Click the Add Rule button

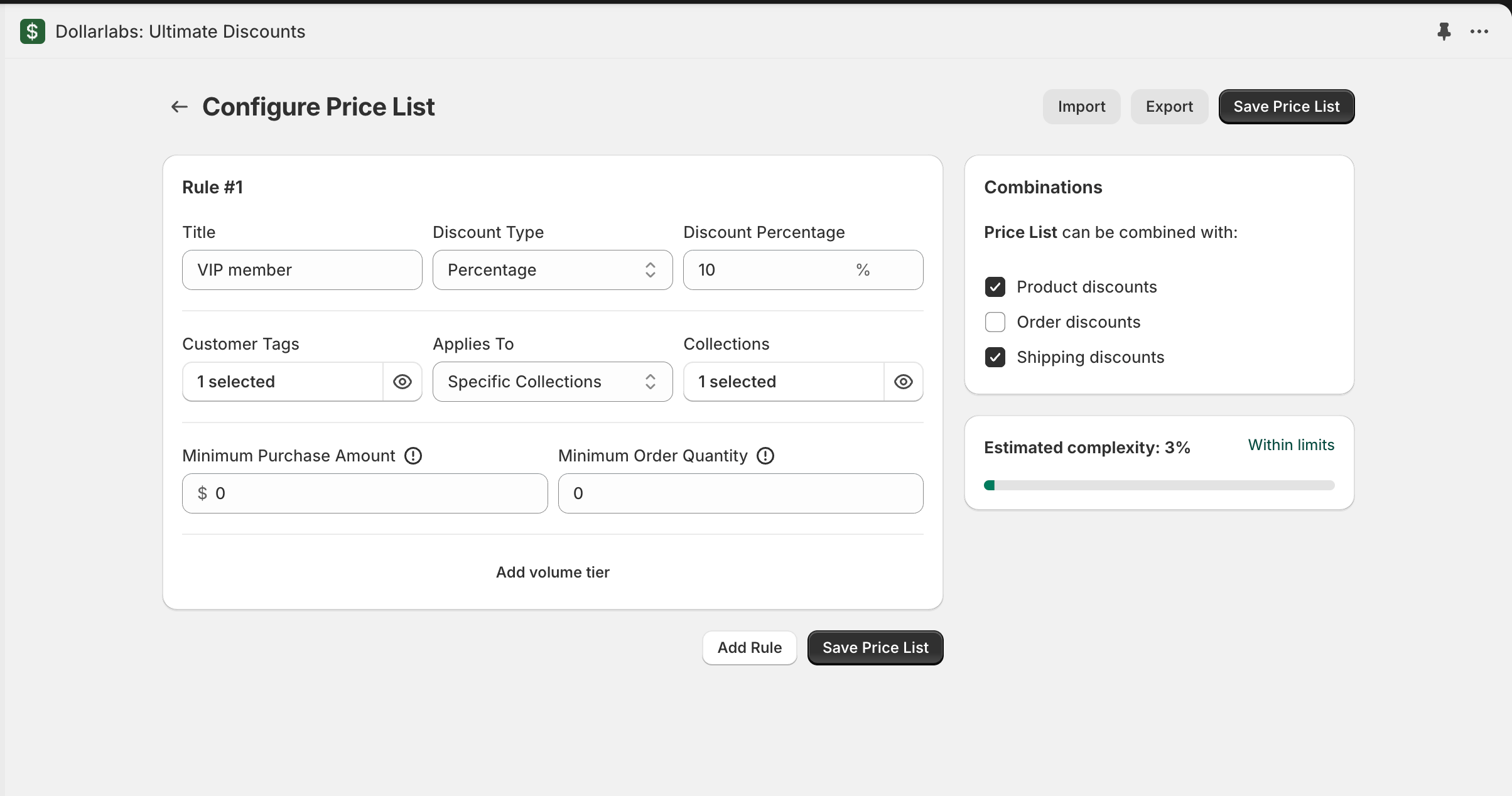click(x=750, y=648)
